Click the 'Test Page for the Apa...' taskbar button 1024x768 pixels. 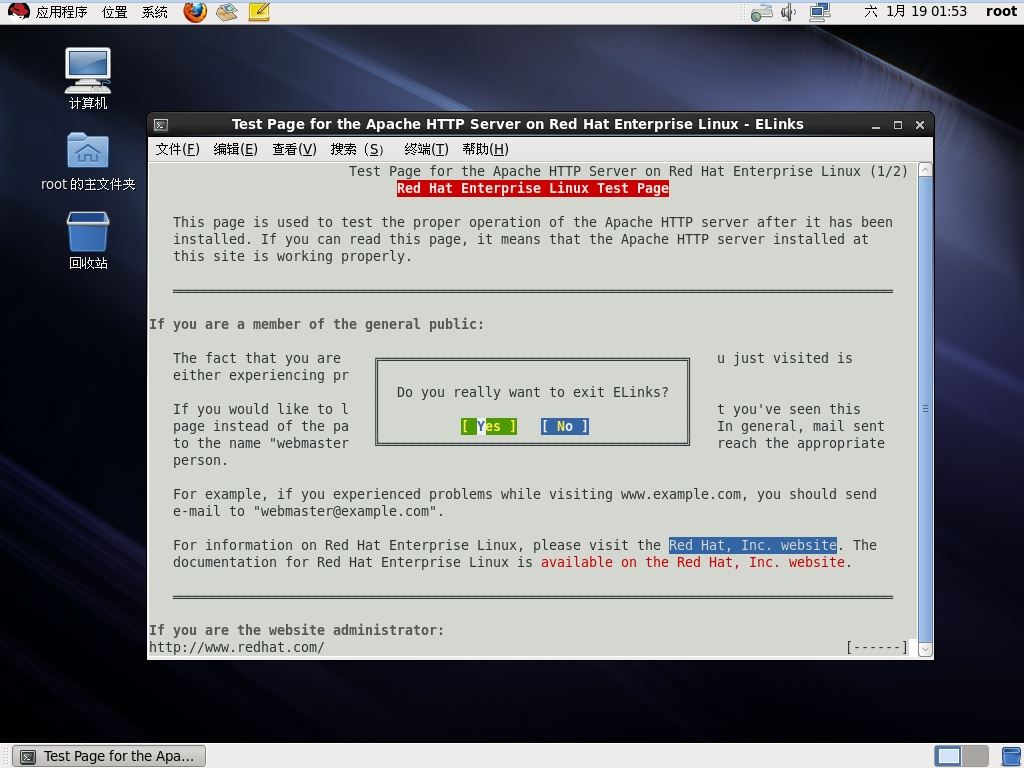(109, 756)
